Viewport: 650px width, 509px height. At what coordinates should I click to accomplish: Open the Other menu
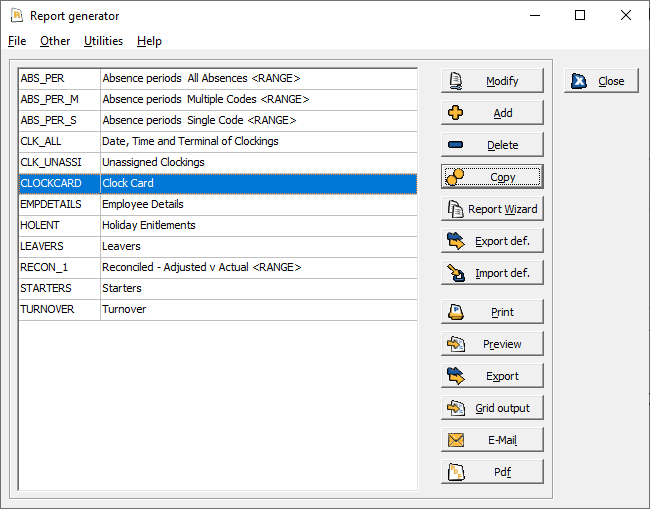(55, 41)
